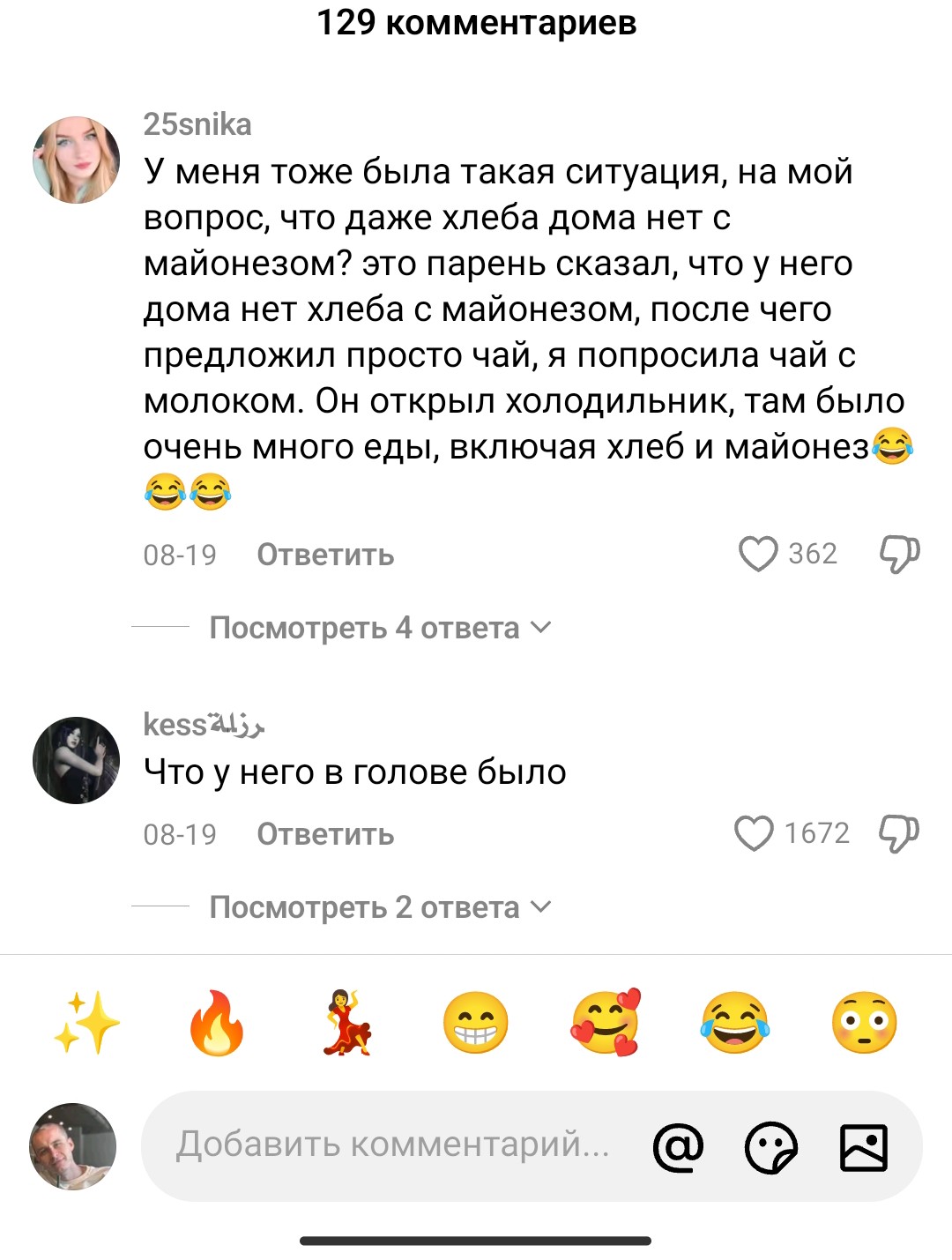Image resolution: width=952 pixels, height=1260 pixels.
Task: Open 25snika profile avatar
Action: 76,160
